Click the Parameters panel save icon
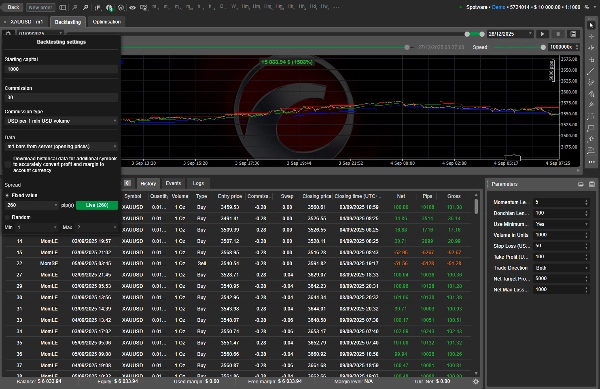This screenshot has height=389, width=600. pyautogui.click(x=592, y=184)
